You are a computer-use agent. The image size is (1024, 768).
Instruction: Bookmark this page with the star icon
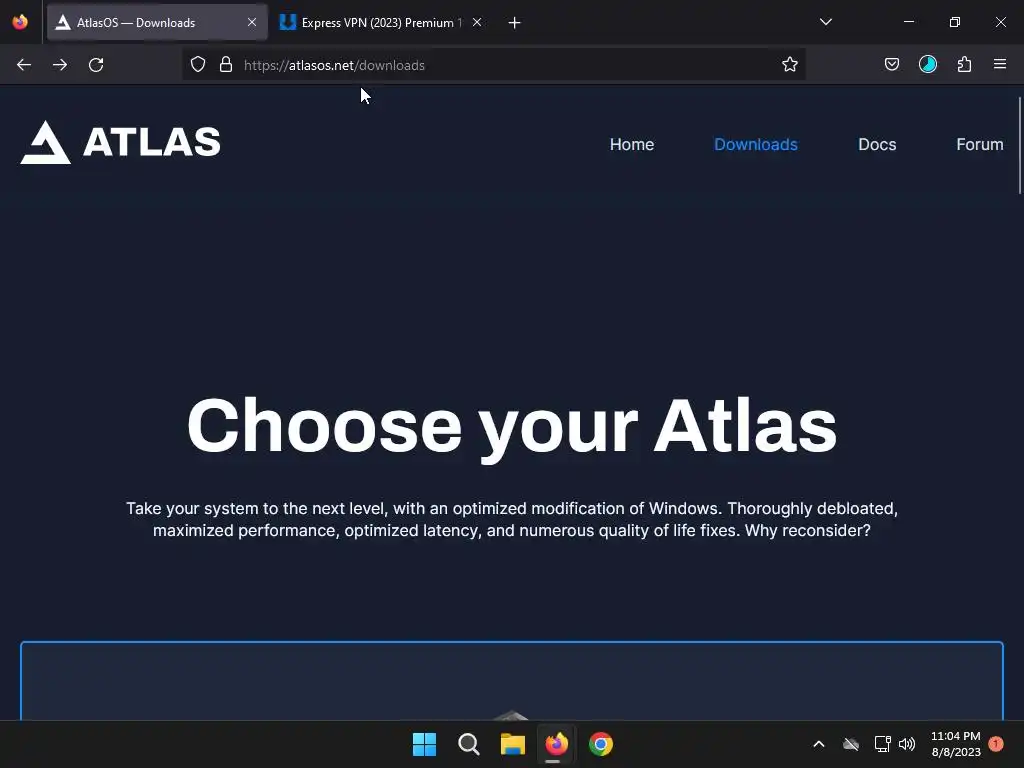coord(790,65)
